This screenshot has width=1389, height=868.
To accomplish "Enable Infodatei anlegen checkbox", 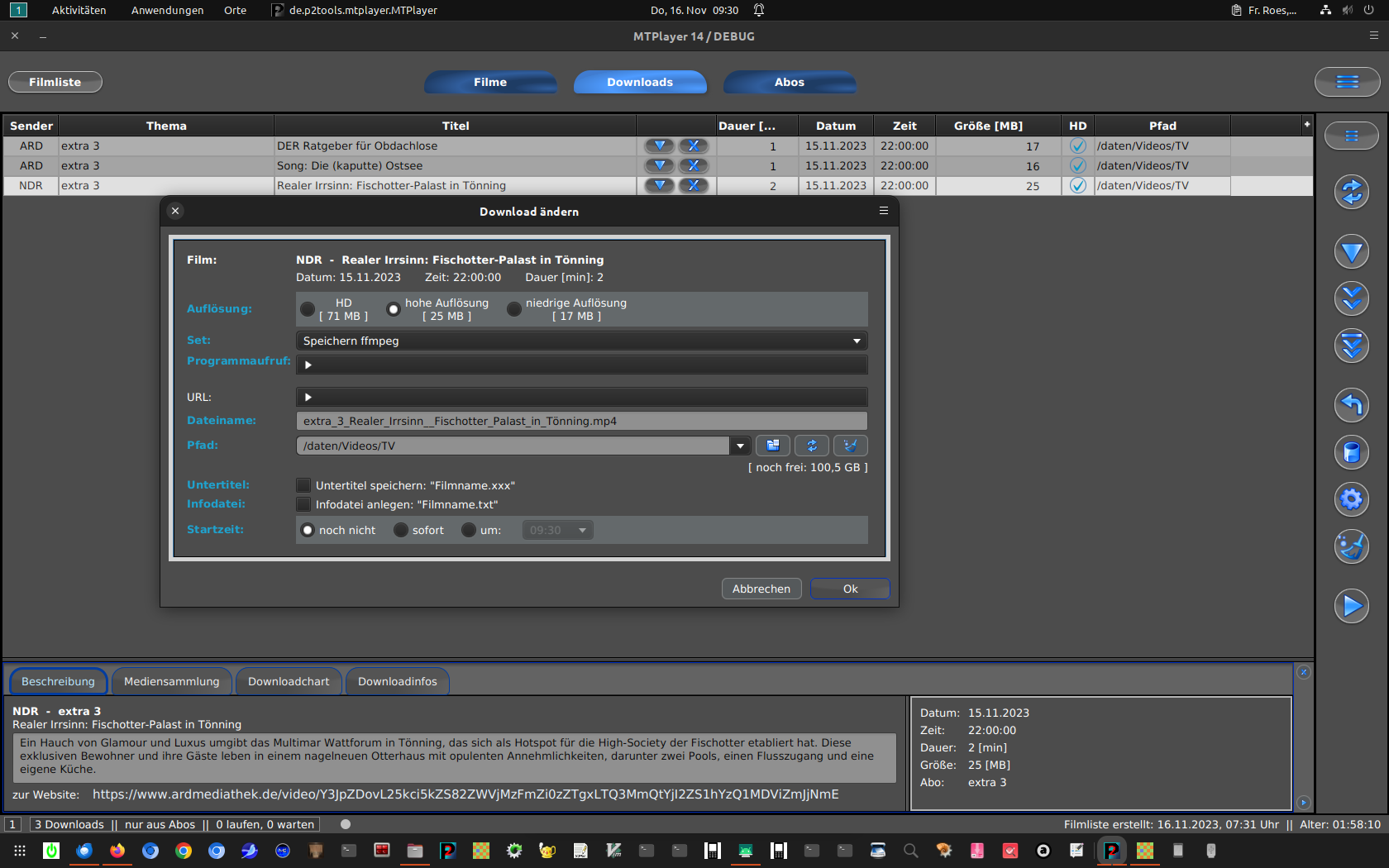I will (303, 504).
